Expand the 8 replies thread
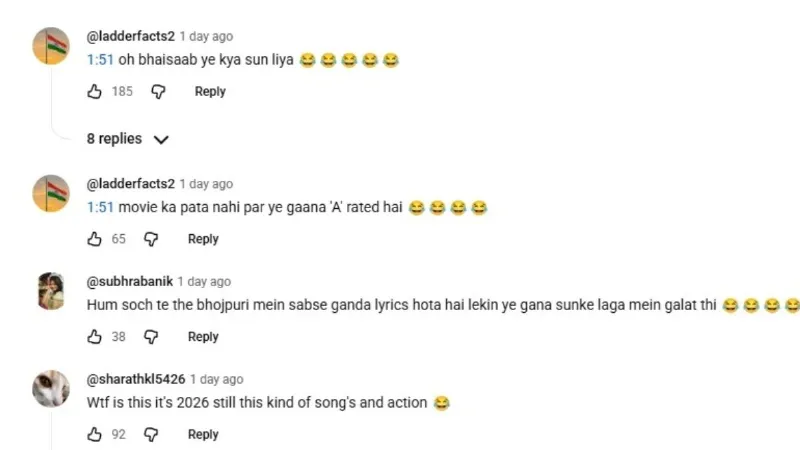 (x=127, y=139)
